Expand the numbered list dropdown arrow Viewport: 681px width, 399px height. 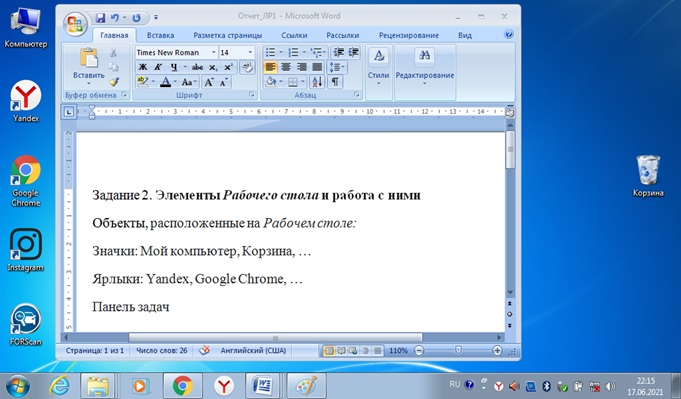coord(304,53)
